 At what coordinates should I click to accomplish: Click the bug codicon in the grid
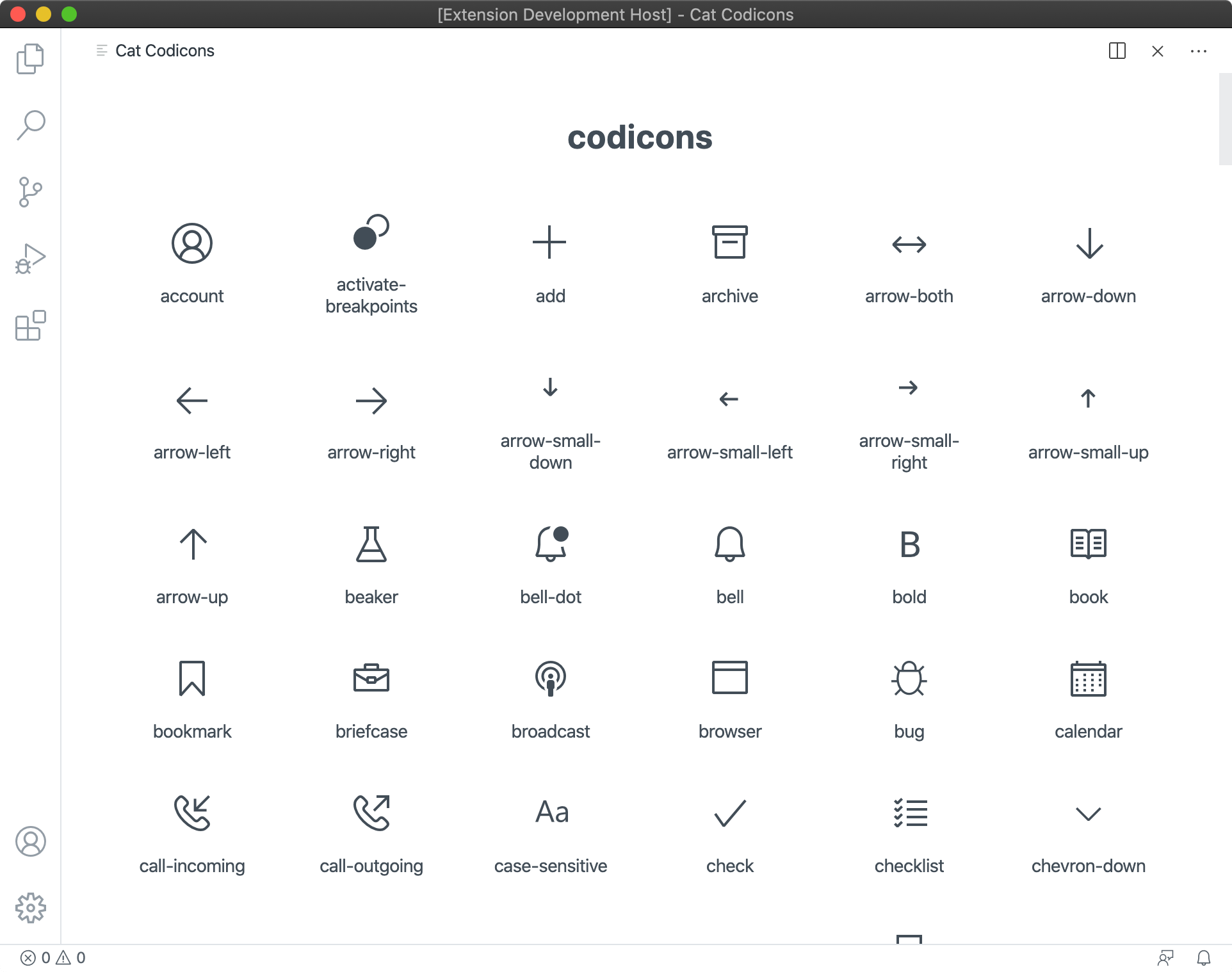[909, 678]
